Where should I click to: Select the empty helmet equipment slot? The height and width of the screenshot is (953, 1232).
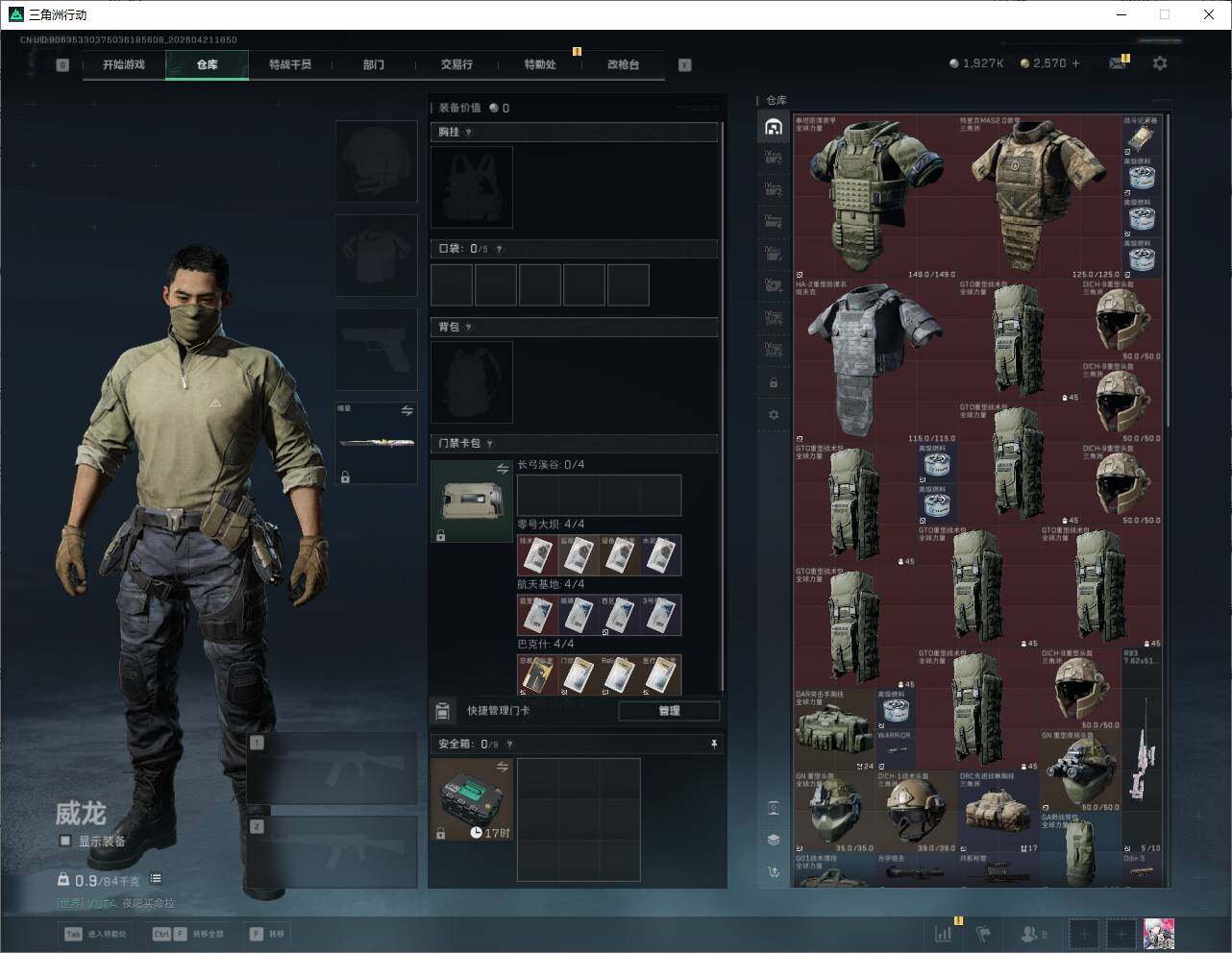click(x=377, y=161)
